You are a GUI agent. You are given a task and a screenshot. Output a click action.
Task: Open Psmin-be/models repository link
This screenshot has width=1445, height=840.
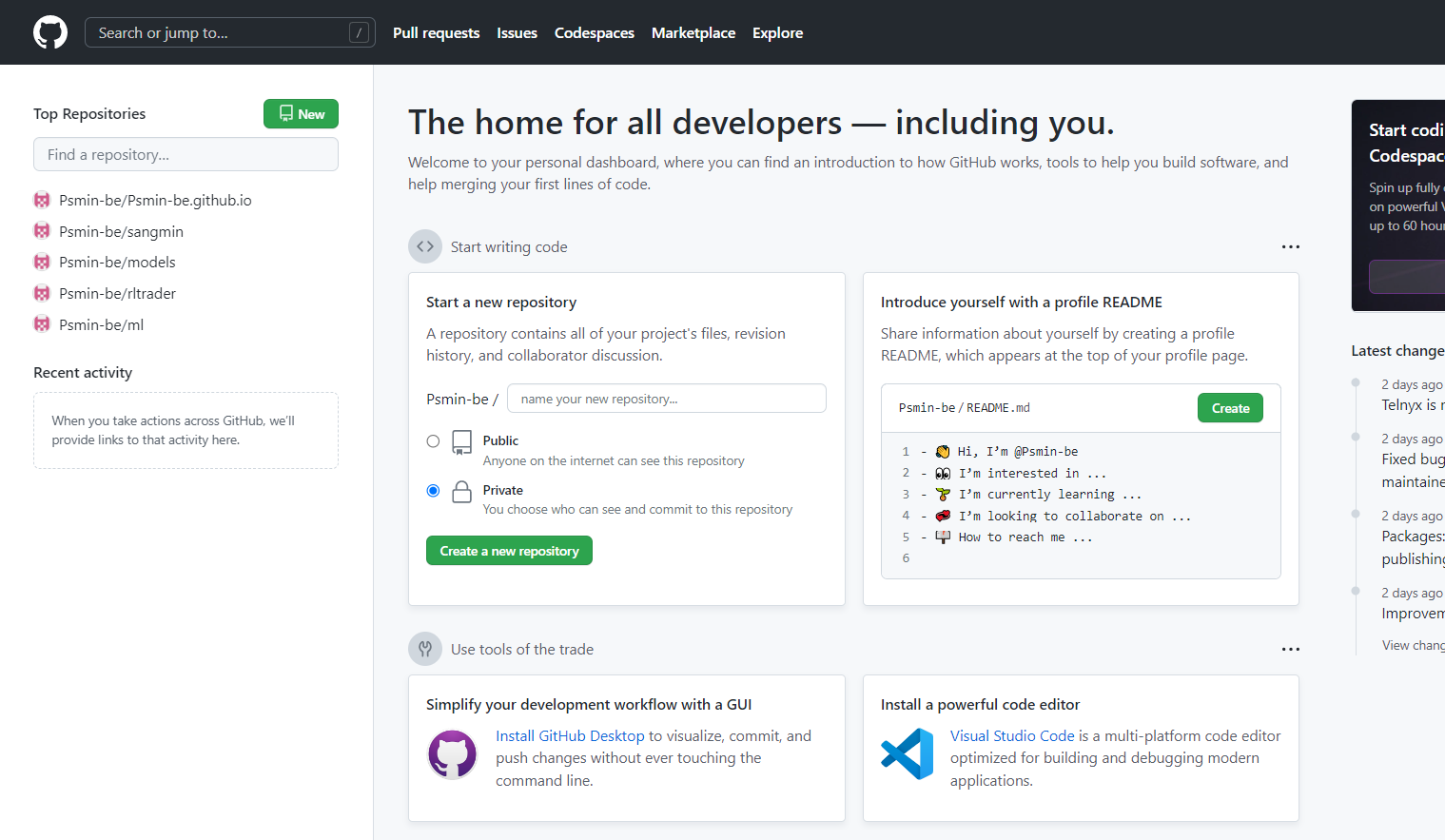[117, 262]
